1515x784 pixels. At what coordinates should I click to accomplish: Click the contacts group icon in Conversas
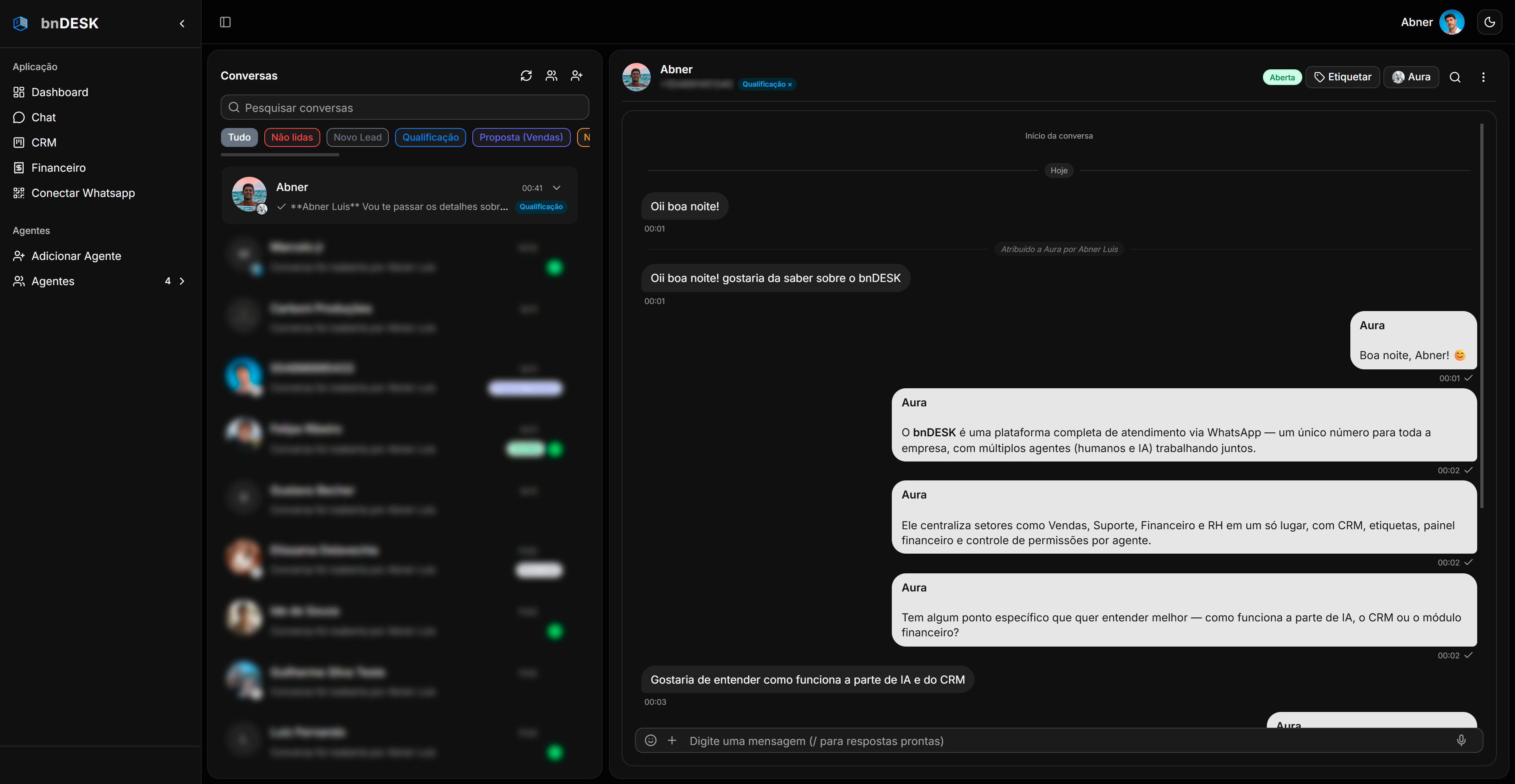point(551,76)
